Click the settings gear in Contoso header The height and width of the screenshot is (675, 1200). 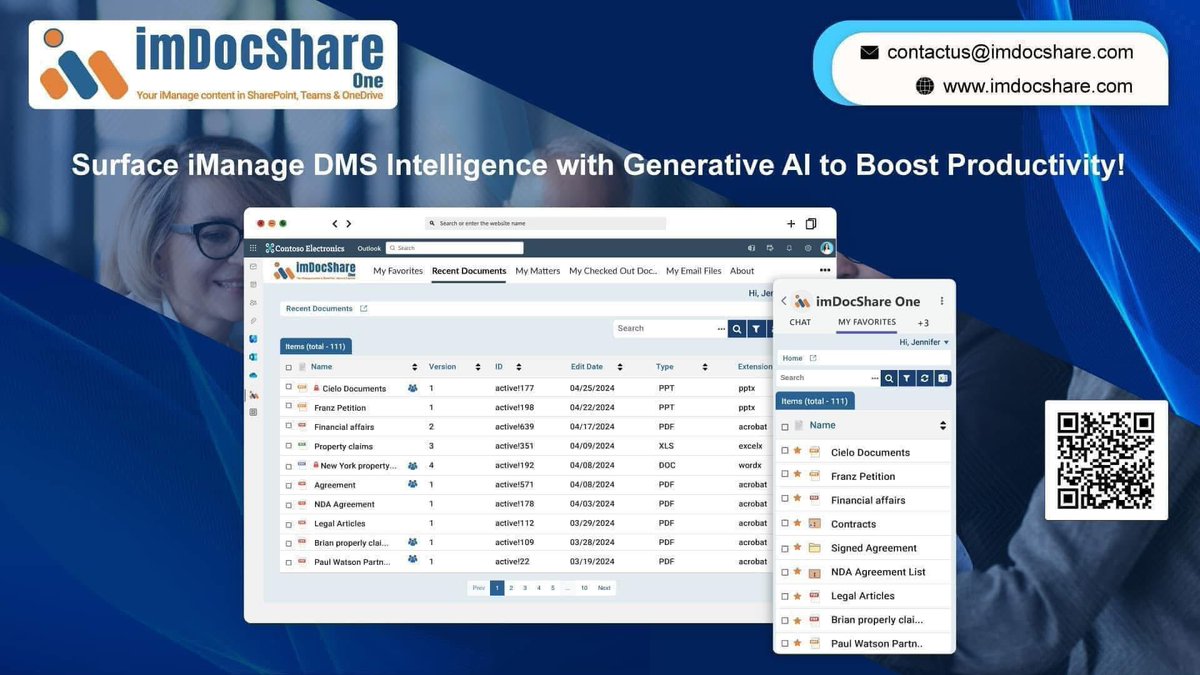808,248
